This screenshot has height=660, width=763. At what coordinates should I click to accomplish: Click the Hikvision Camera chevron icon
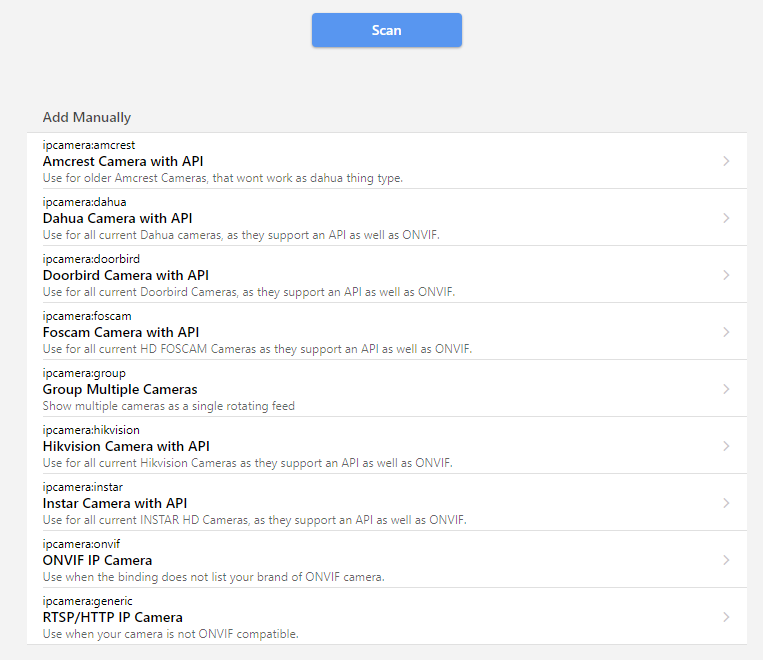point(726,446)
